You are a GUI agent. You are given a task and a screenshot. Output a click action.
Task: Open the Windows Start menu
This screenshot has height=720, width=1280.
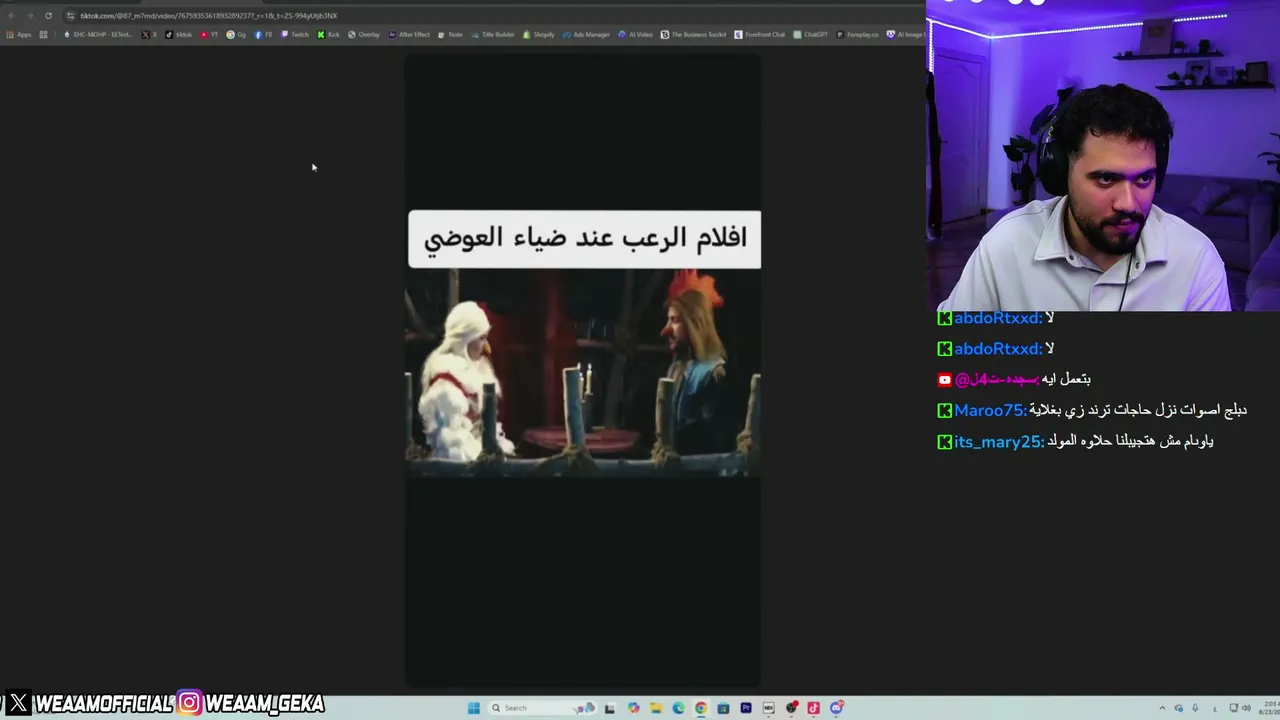[x=474, y=708]
